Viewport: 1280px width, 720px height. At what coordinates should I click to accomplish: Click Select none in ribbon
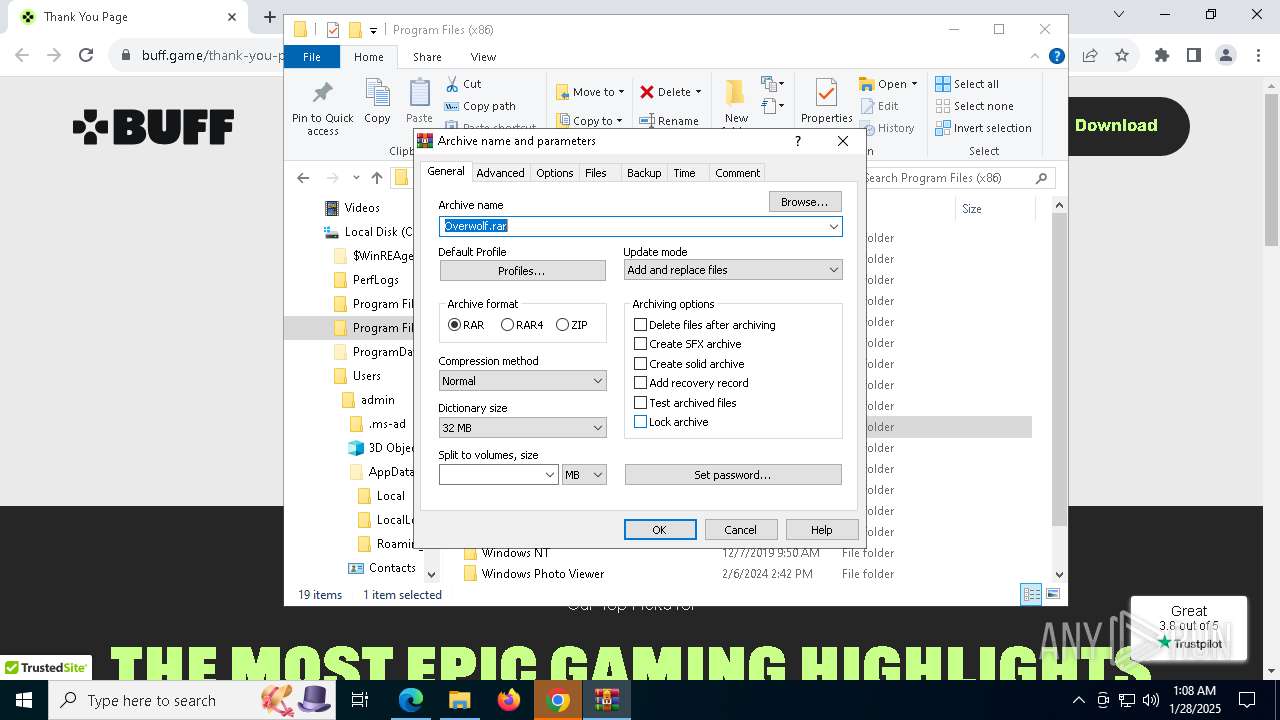coord(975,106)
